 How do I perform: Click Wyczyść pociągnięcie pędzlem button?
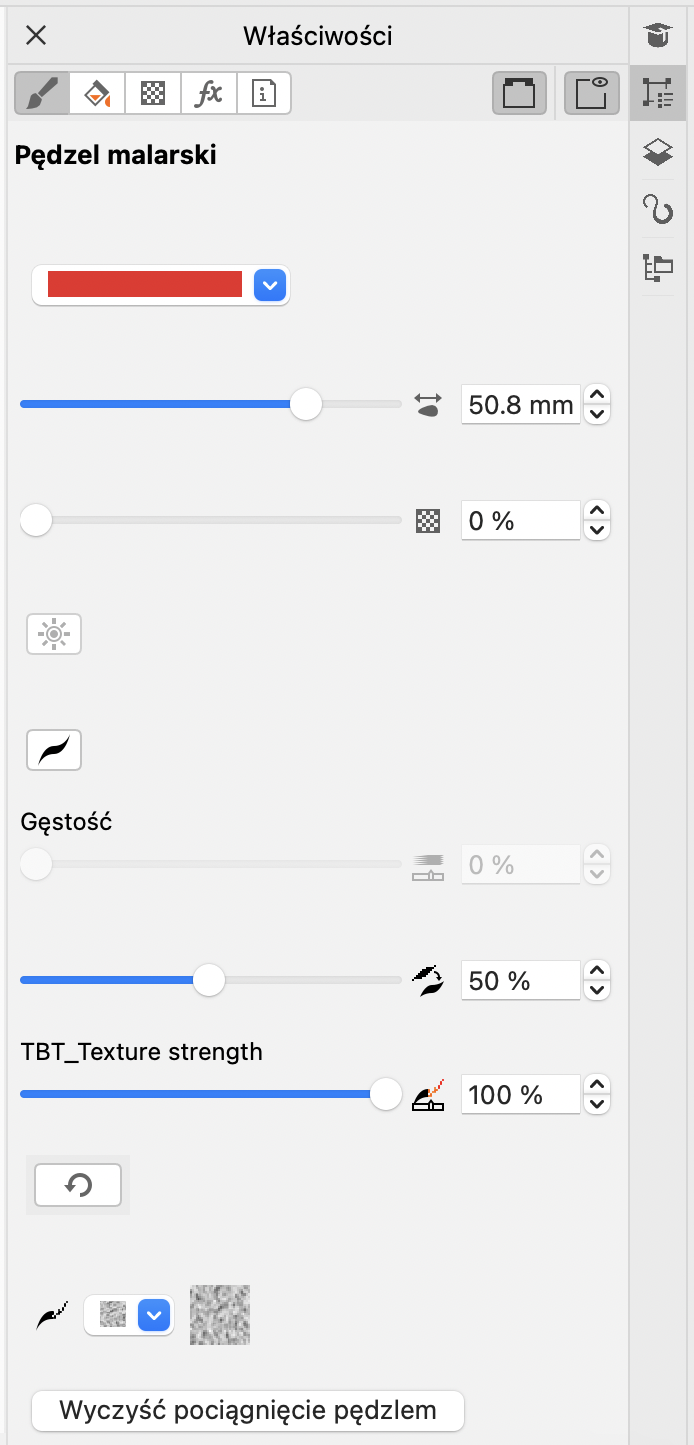coord(248,1411)
